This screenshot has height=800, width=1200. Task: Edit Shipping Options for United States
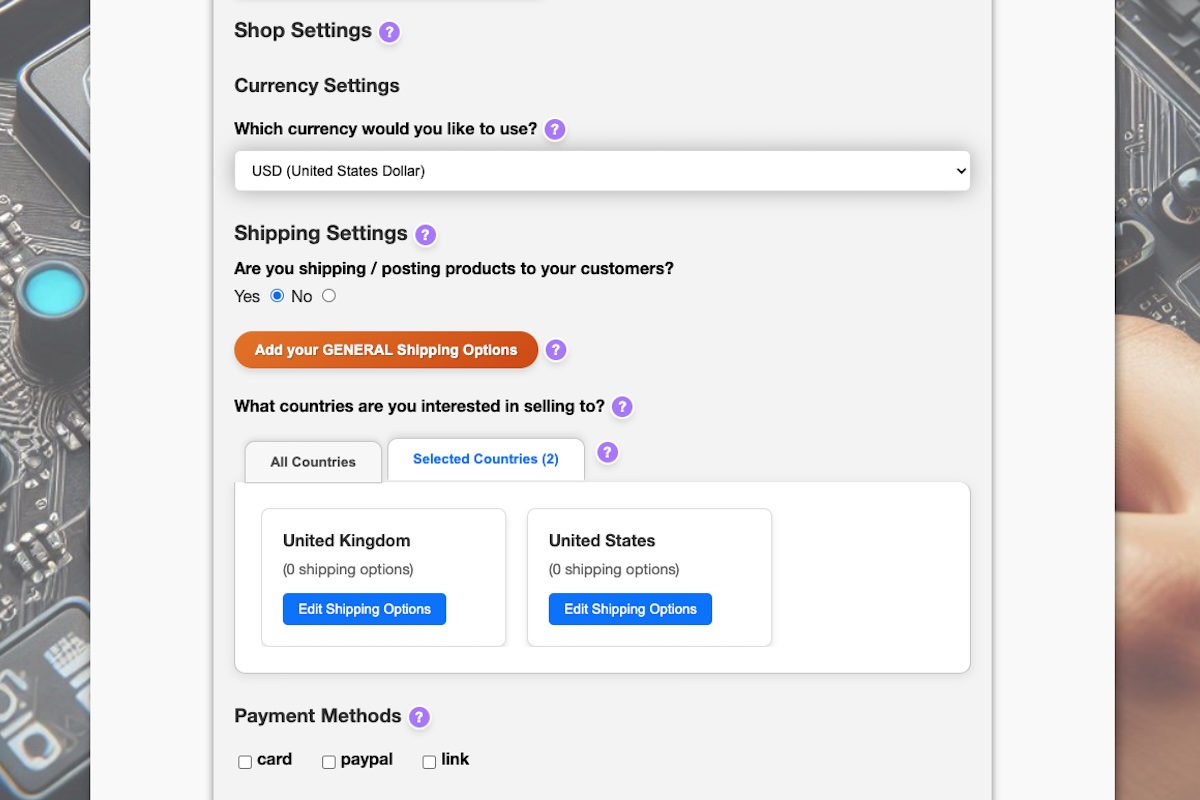(x=630, y=608)
